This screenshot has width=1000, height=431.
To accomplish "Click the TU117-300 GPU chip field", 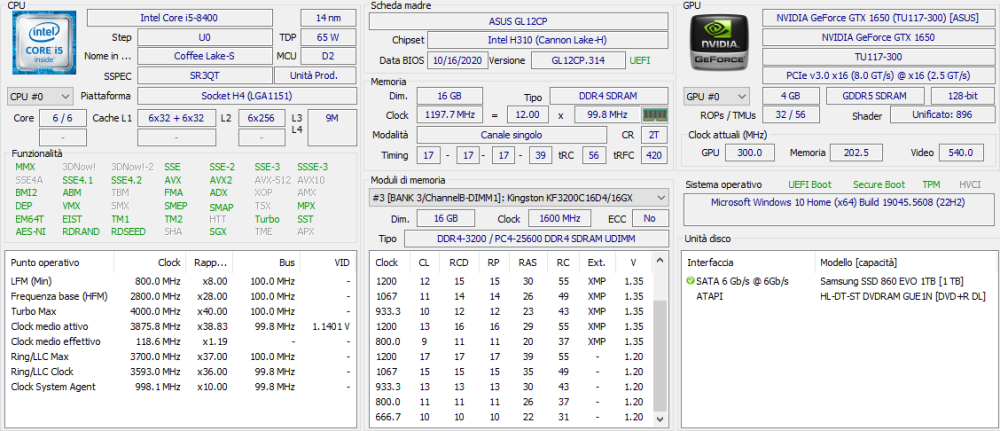I will coord(878,57).
